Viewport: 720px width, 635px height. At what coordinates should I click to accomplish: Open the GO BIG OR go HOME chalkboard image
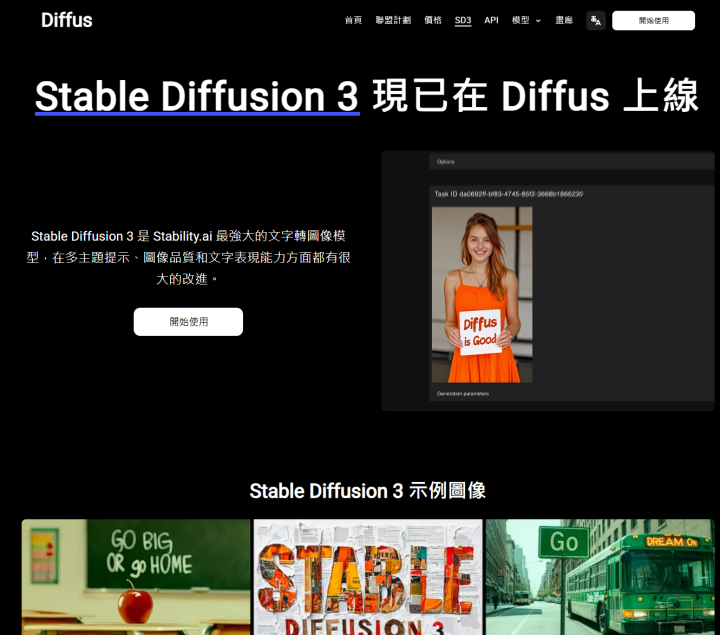click(x=136, y=576)
